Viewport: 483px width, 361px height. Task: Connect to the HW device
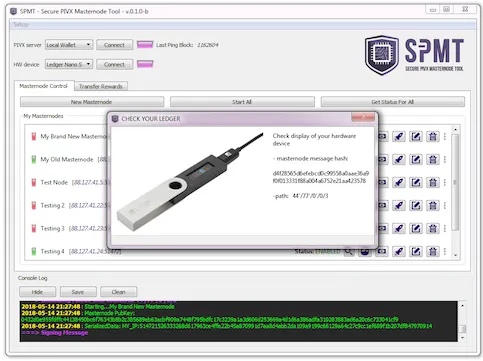114,64
